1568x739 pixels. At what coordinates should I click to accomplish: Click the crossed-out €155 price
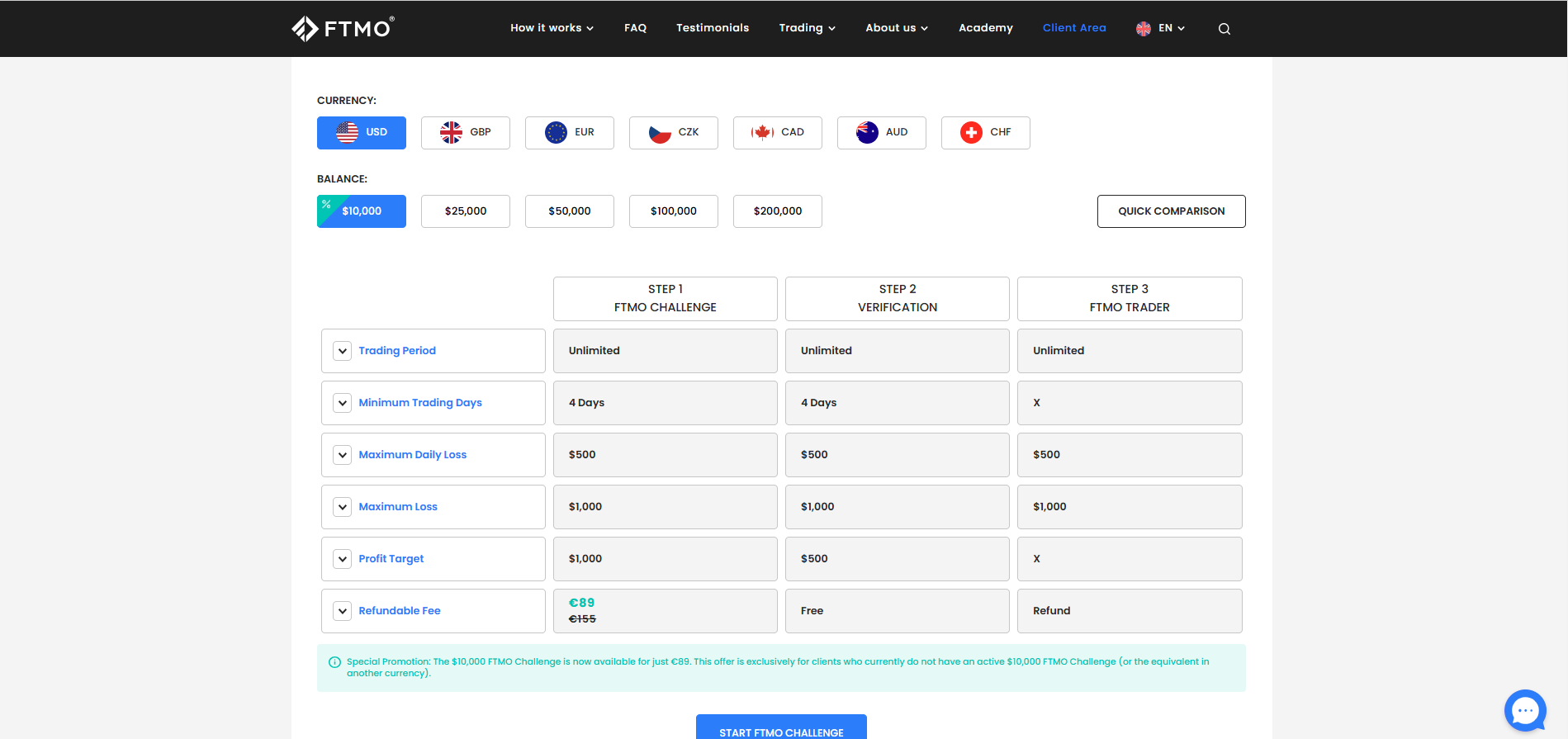coord(582,619)
